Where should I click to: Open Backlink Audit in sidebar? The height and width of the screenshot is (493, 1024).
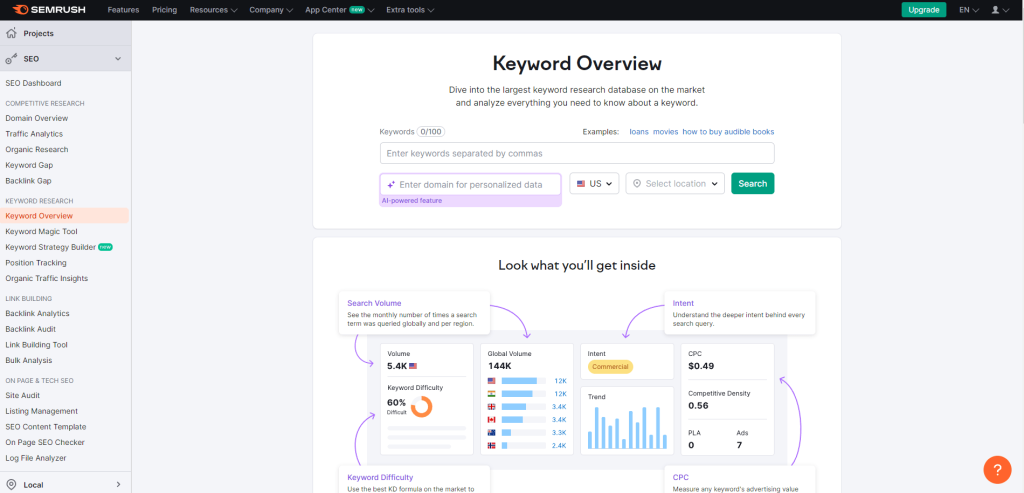(x=31, y=329)
